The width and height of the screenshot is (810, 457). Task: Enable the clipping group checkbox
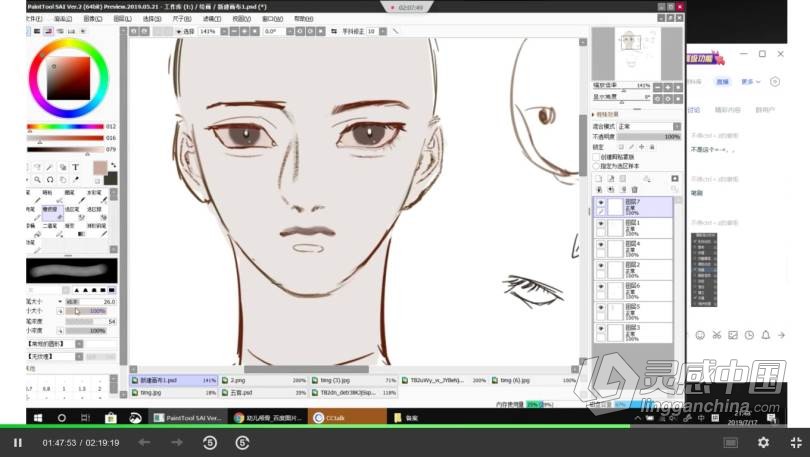(596, 156)
